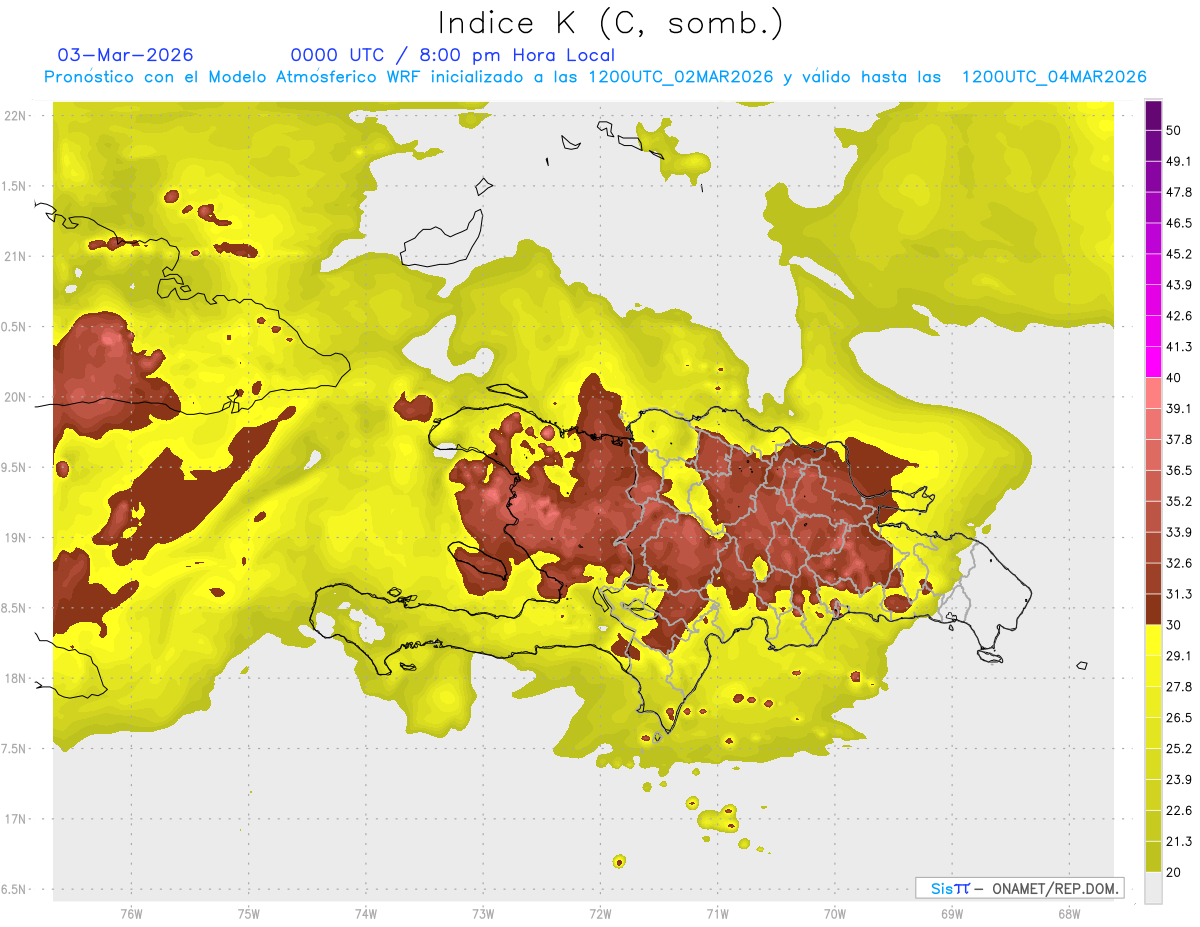Click the 'Pronostico con el Modelo Atmosferico WRF' line
This screenshot has width=1200, height=927.
click(595, 77)
